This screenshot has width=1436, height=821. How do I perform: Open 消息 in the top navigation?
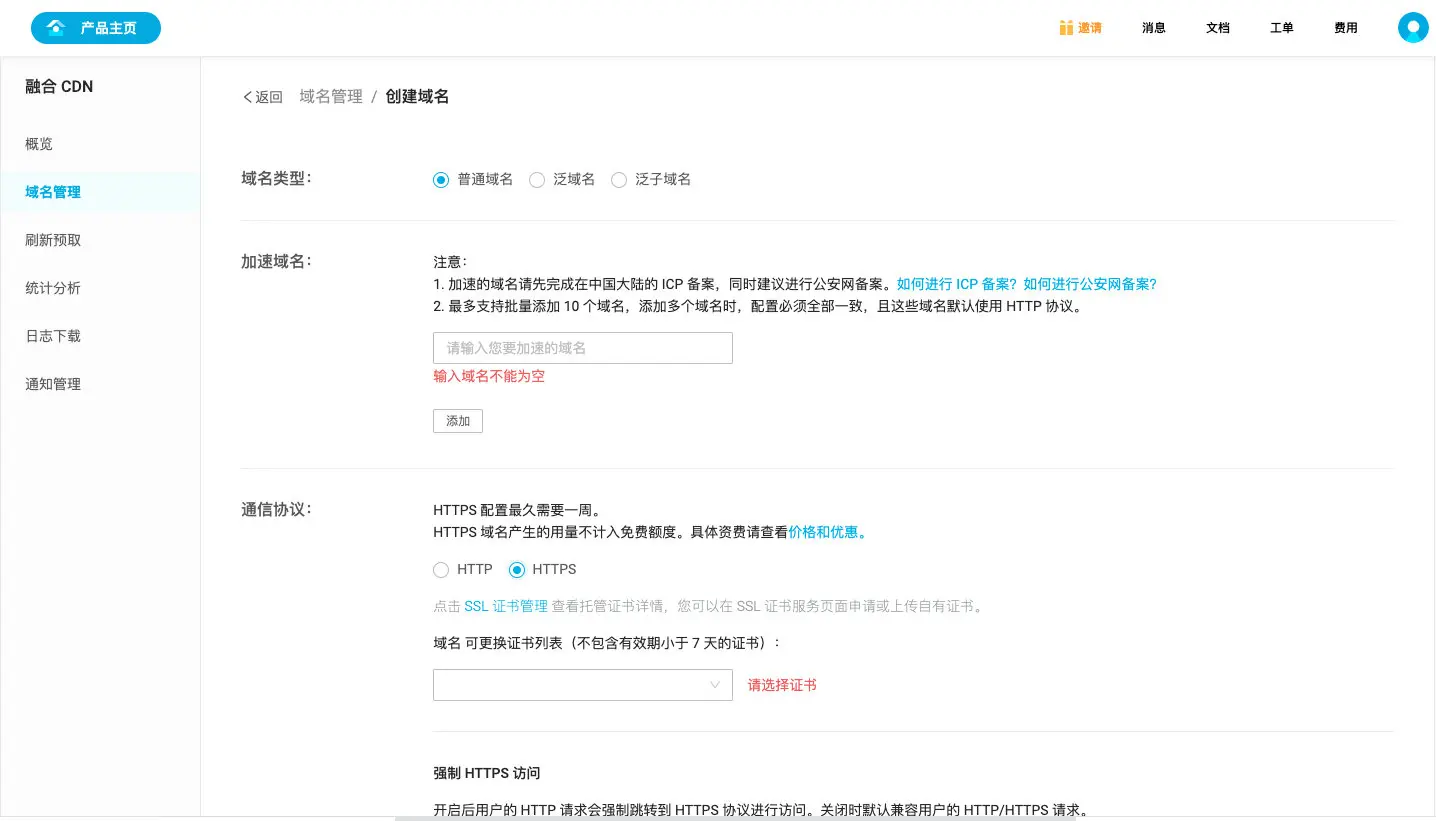coord(1154,28)
